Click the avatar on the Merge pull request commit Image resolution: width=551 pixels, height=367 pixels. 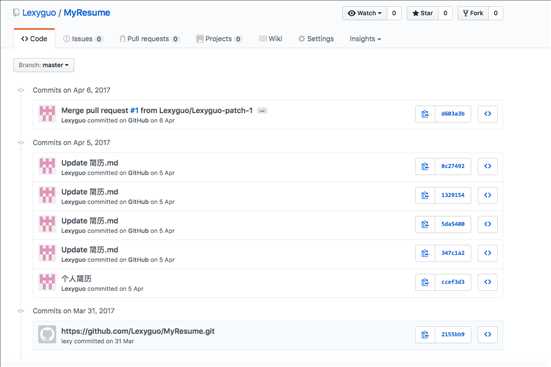click(x=47, y=114)
